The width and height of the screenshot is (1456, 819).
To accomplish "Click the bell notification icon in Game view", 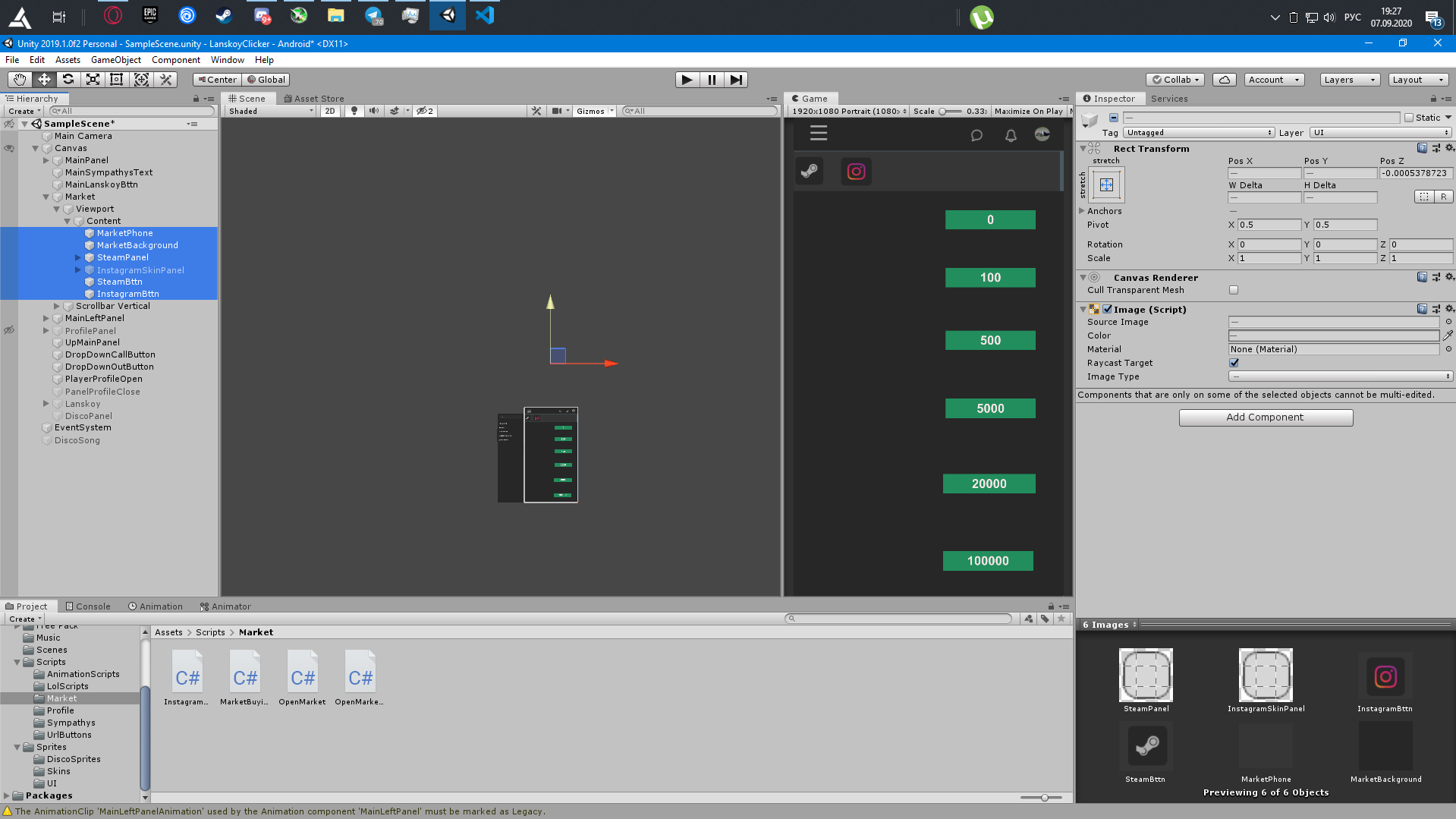I will 1011,135.
